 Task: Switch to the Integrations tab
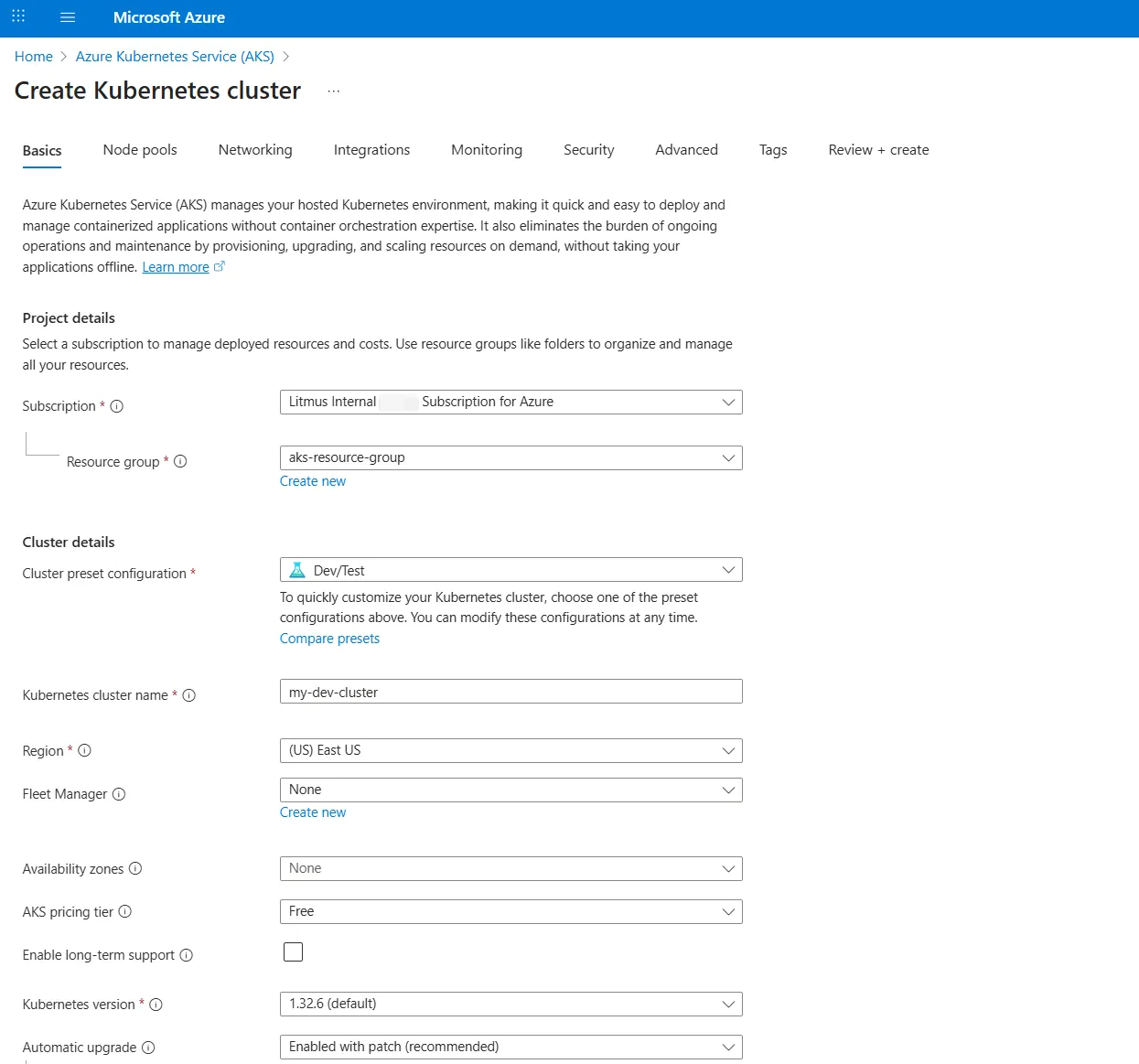[371, 150]
